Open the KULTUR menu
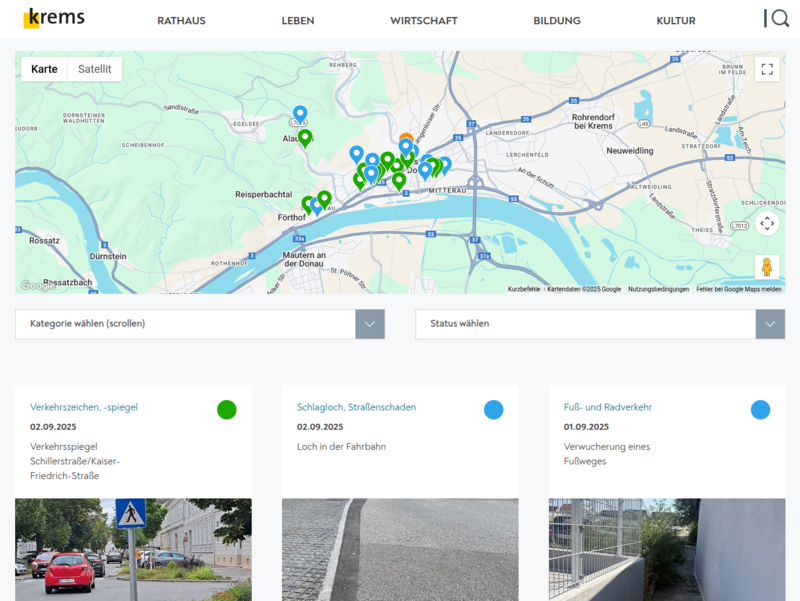Screen dimensions: 800x601 676,20
